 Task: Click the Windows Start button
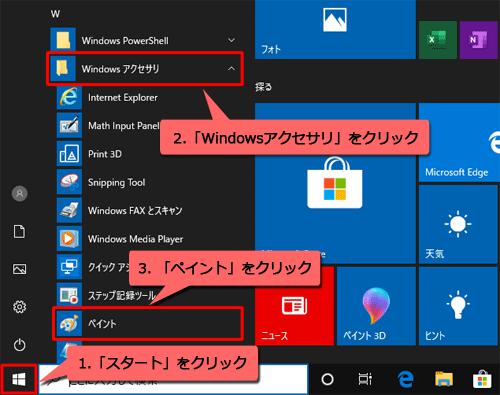[x=19, y=380]
